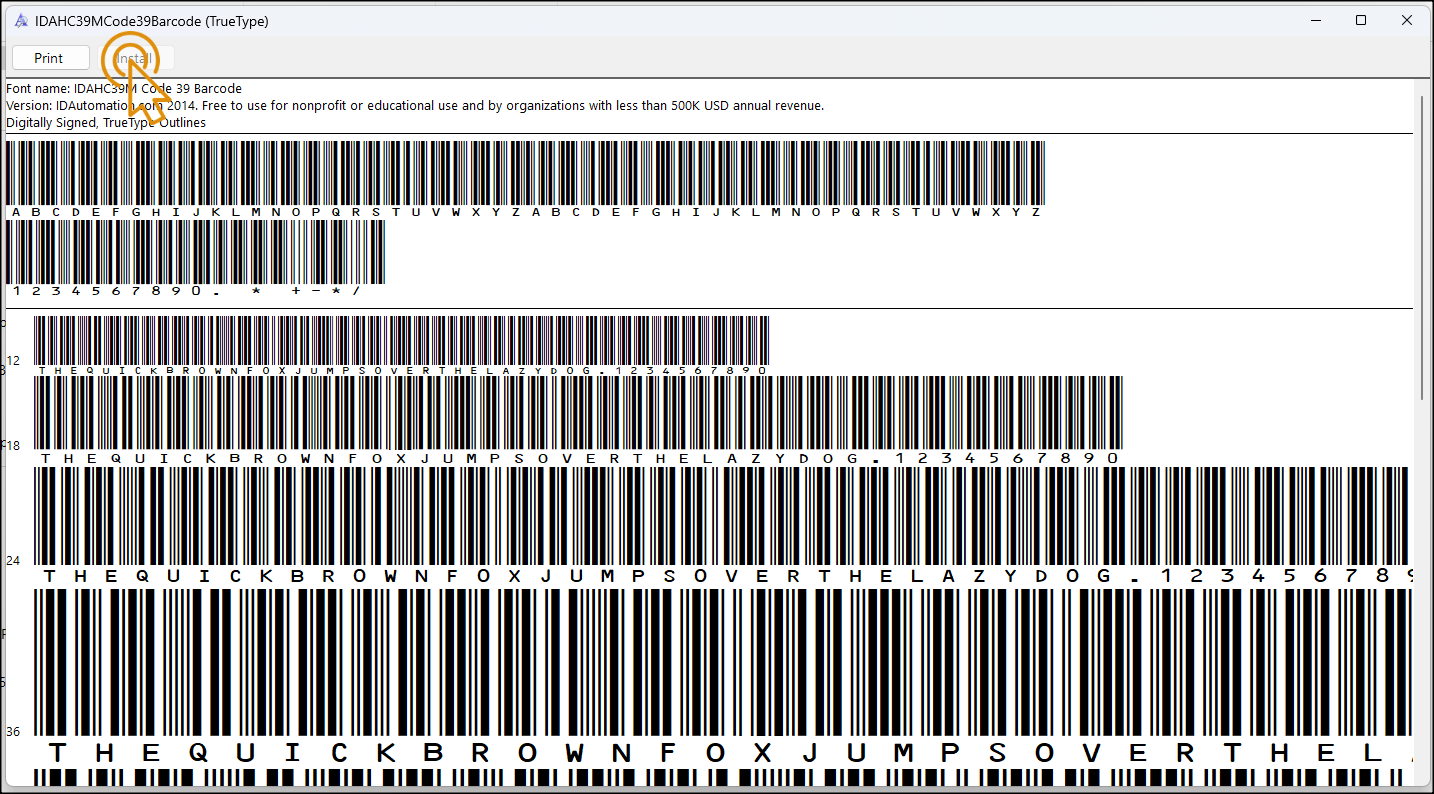This screenshot has width=1434, height=794.
Task: Click the numeric 1234567890 barcode sample row
Action: pyautogui.click(x=195, y=258)
